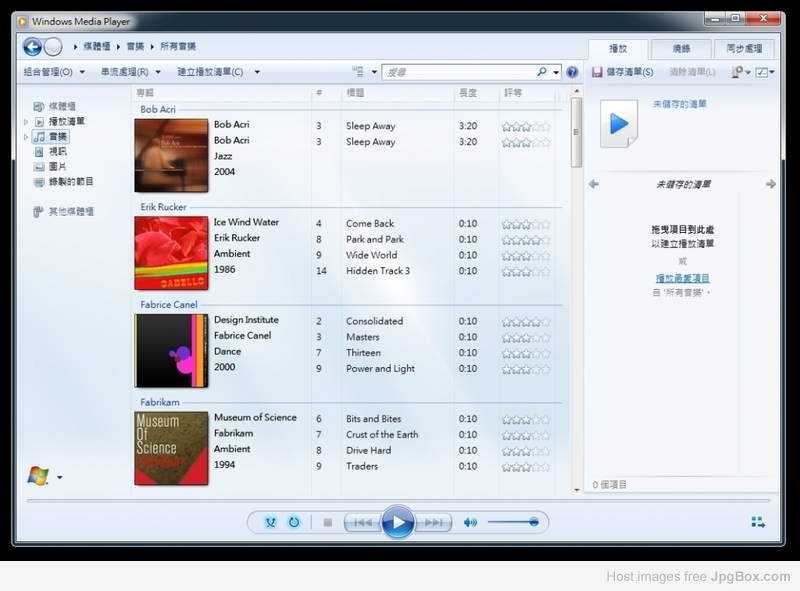
Task: Click the Ice Wind Water album art
Action: (x=171, y=253)
